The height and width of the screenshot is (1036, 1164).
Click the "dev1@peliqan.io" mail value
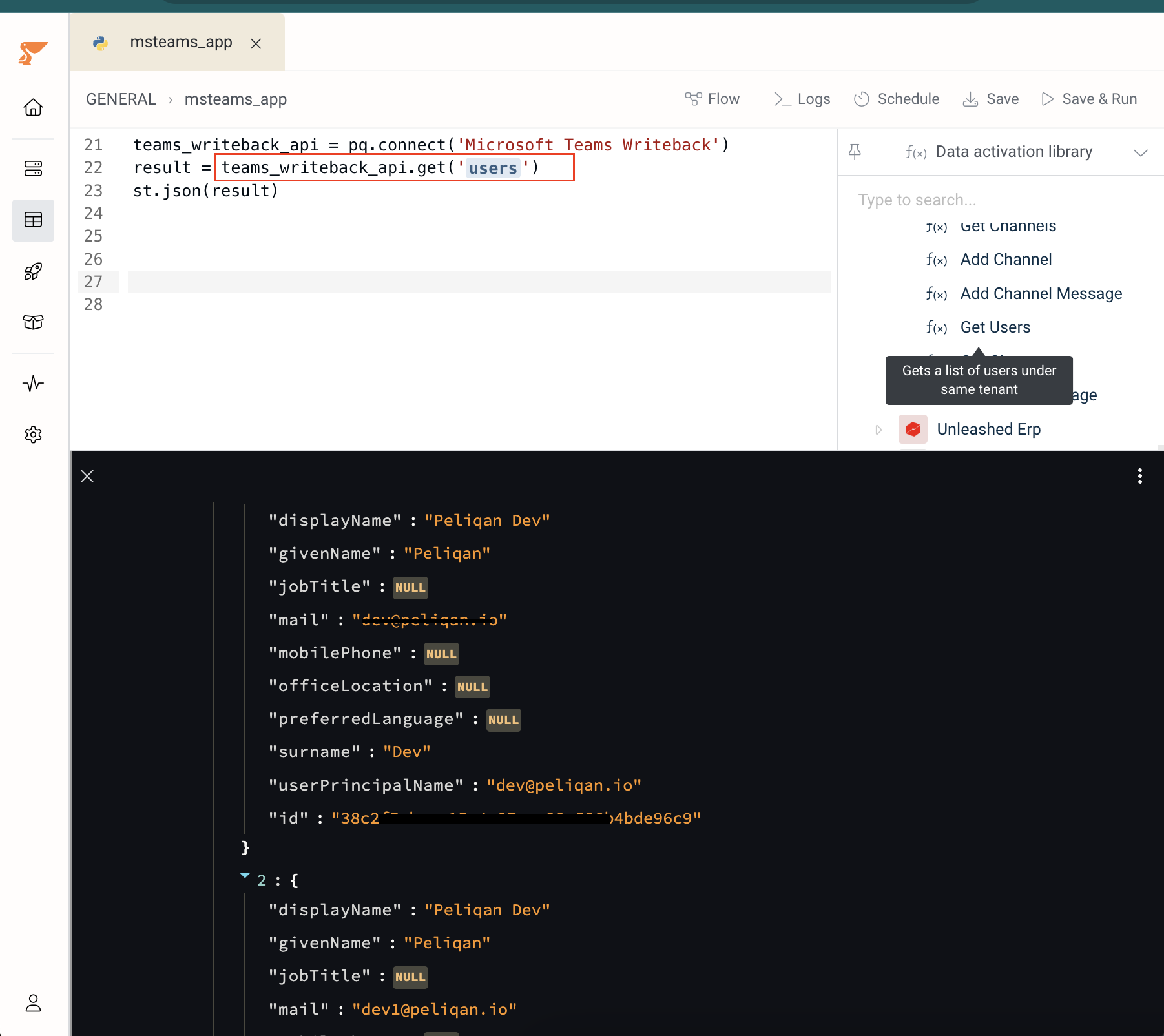[434, 1010]
